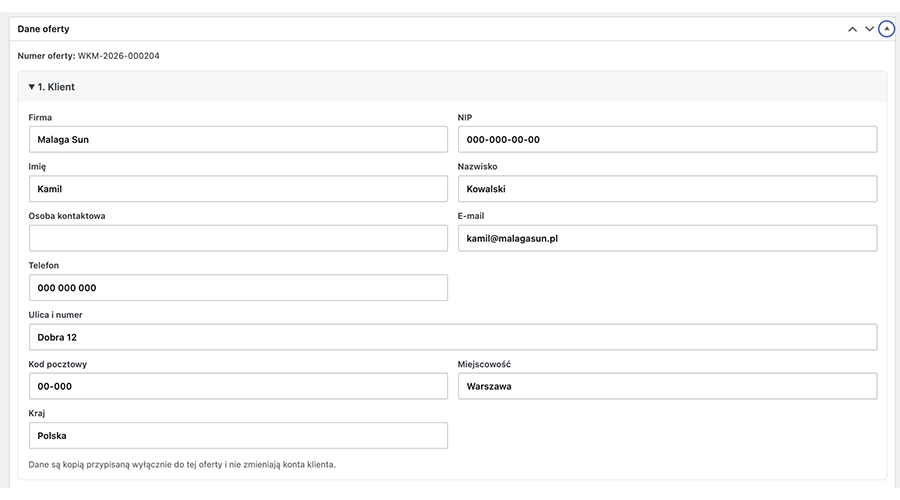Edit the Nazwisko field
The image size is (900, 500).
tap(668, 189)
